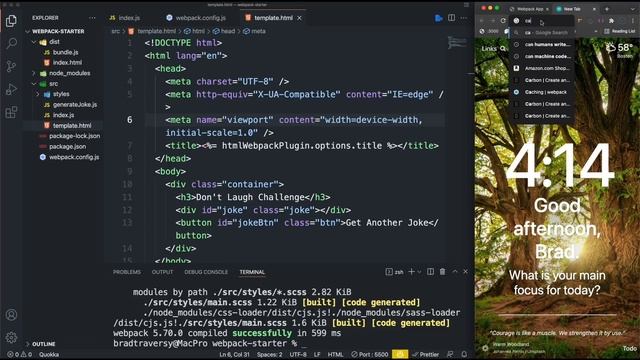Screen dimensions: 640x360
Task: Switch to the Problems panel tab
Action: click(x=127, y=272)
